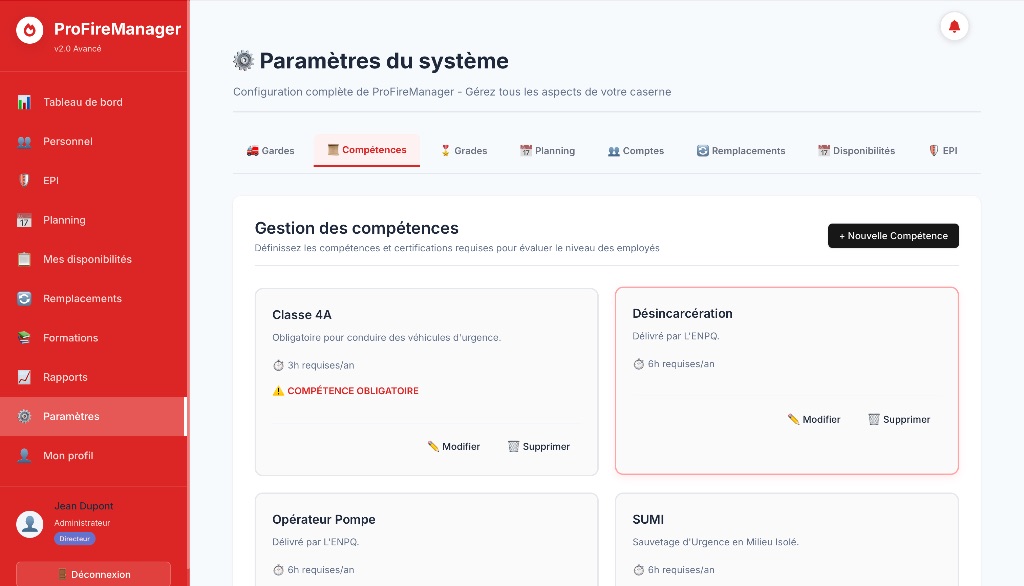
Task: Select the Remplacements refresh icon in sidebar
Action: point(24,298)
